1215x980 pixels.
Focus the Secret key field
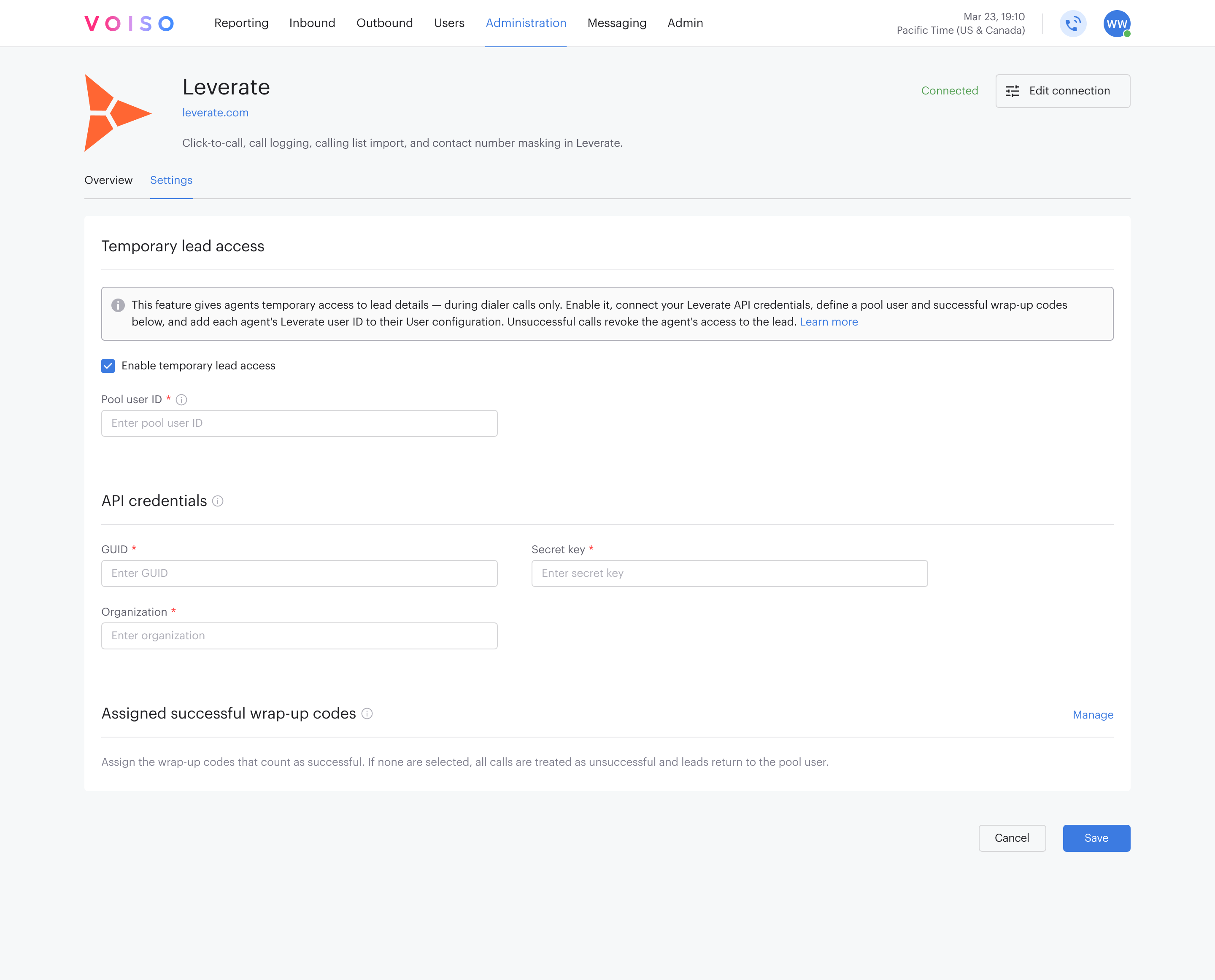(x=729, y=573)
